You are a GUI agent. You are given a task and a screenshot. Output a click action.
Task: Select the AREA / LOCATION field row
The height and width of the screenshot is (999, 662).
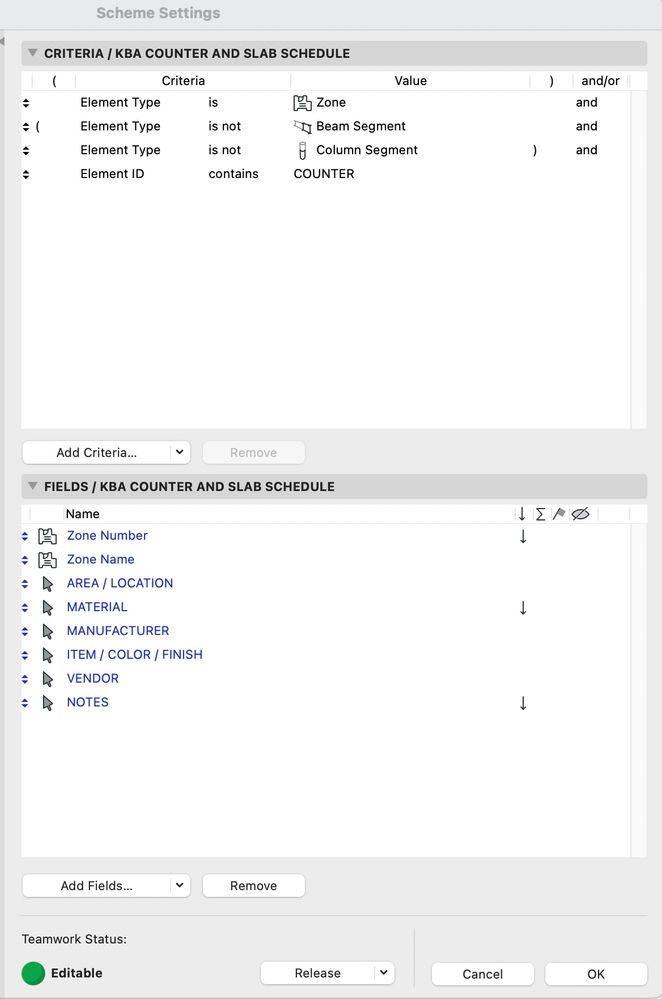click(120, 584)
